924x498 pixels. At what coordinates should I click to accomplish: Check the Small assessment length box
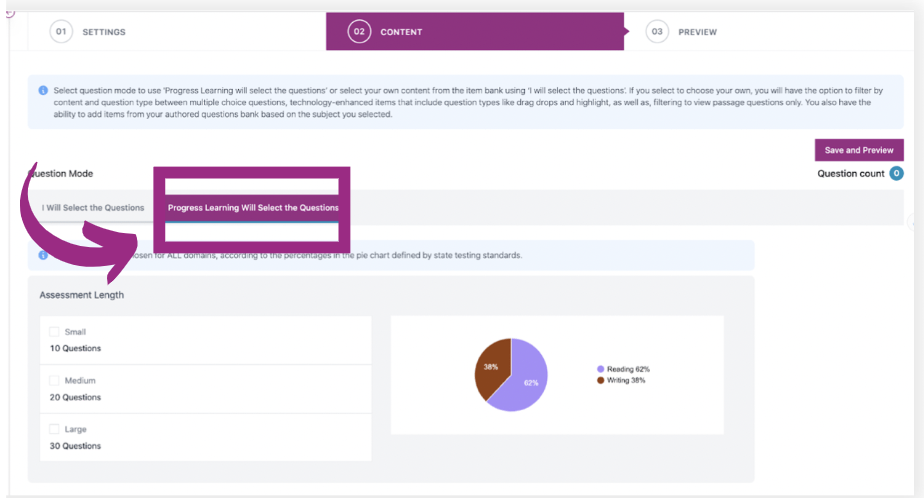[54, 332]
